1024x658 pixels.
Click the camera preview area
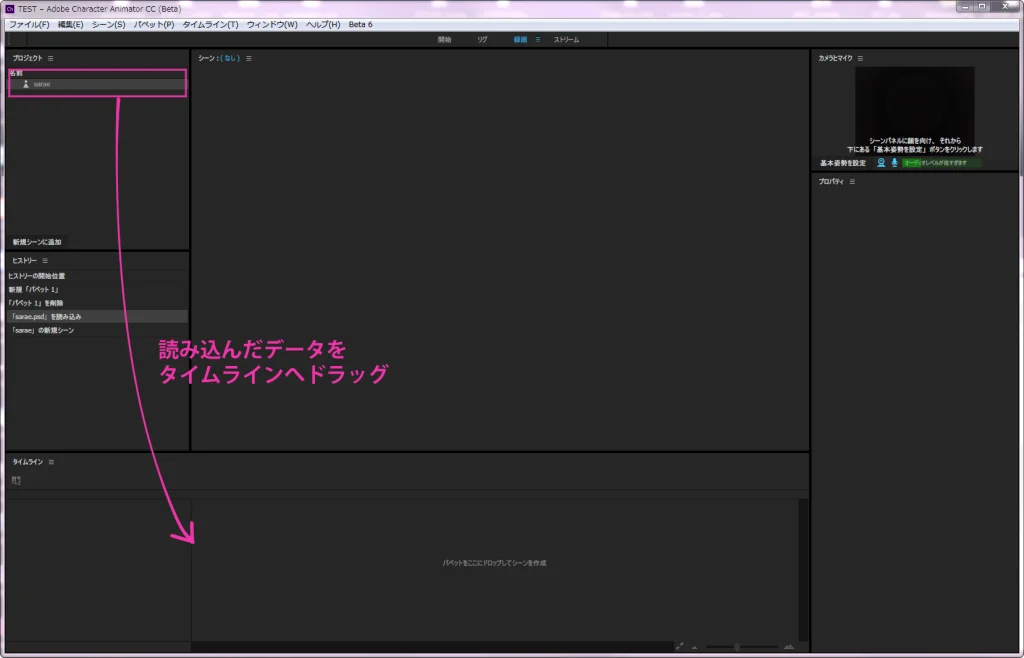[914, 111]
